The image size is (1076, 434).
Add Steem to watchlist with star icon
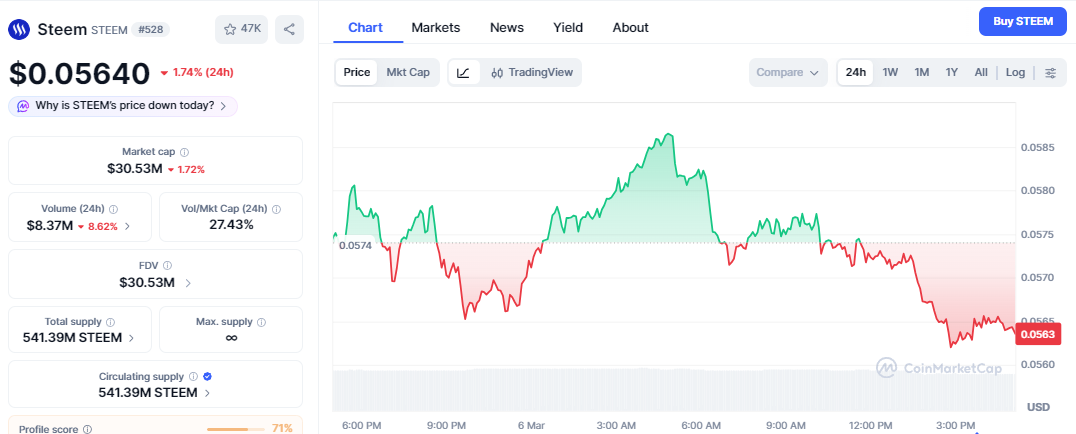[x=241, y=29]
